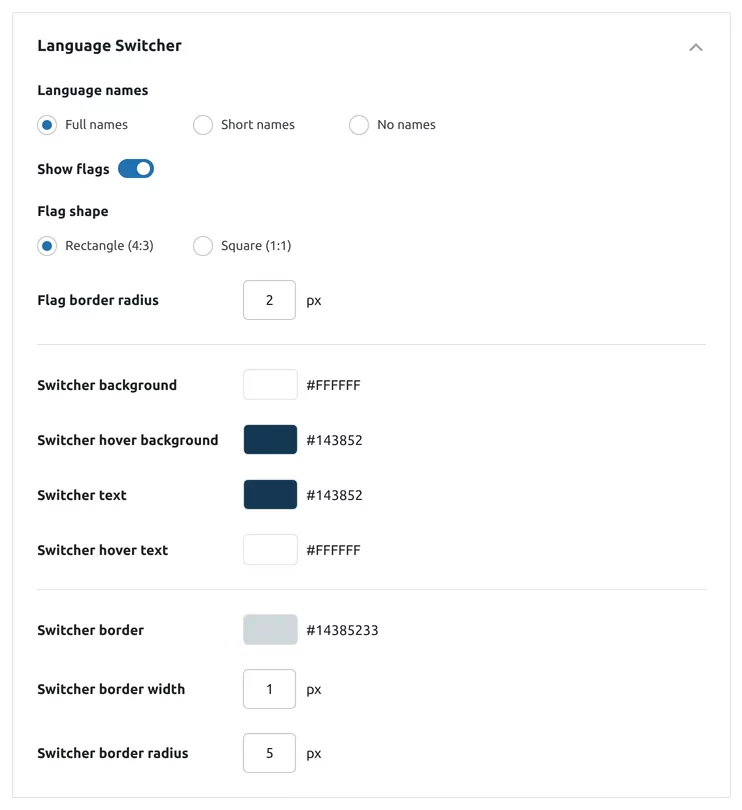Select the No names radio button
Screen dimensions: 742x810
[359, 124]
